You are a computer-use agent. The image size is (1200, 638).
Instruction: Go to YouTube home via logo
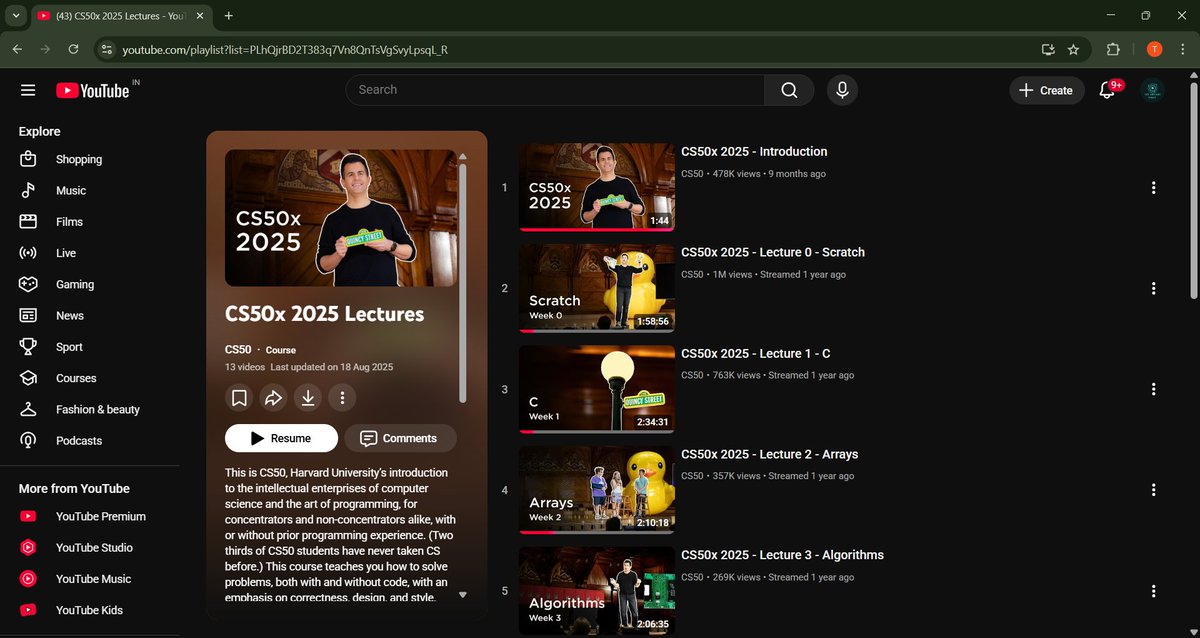pos(93,90)
